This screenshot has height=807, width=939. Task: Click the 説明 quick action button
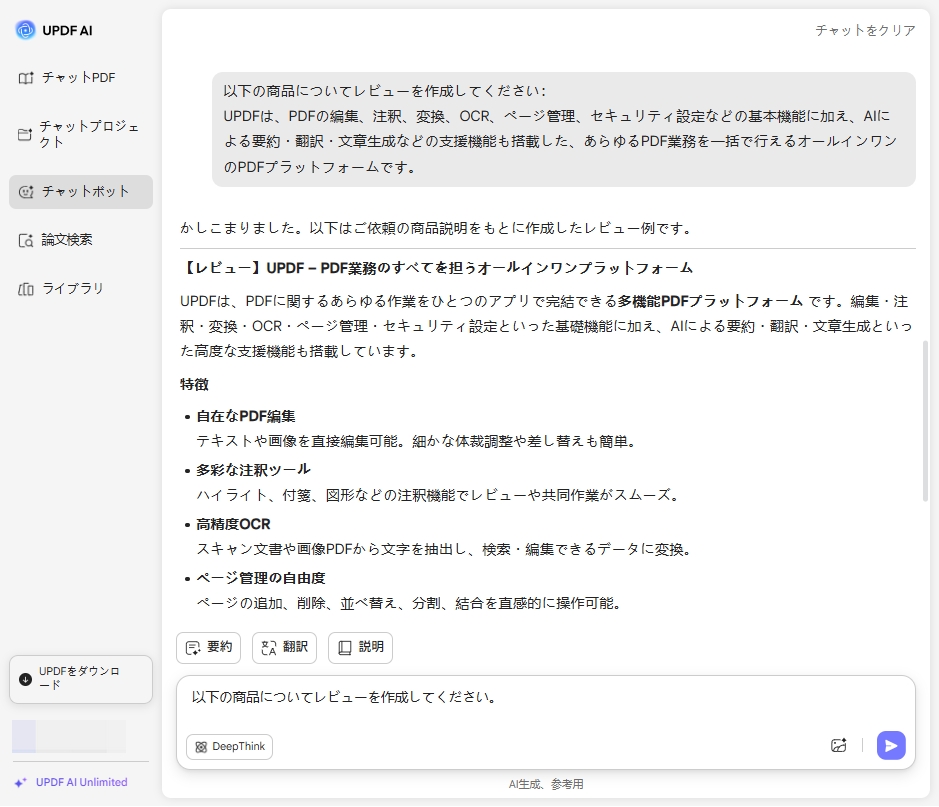point(361,647)
